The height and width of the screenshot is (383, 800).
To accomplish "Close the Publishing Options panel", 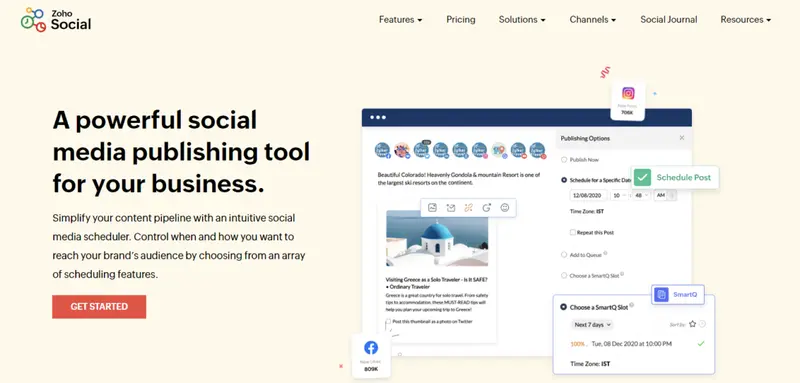I will (x=682, y=138).
